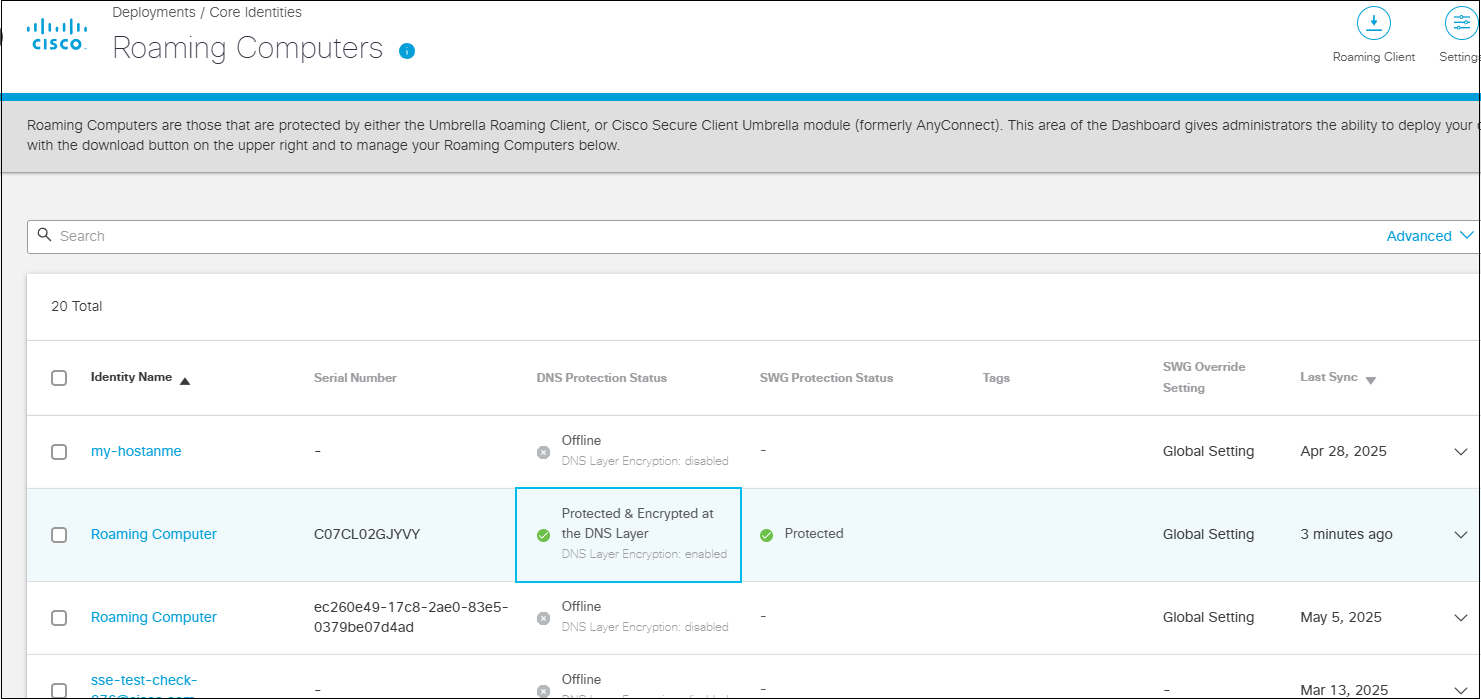Expand the row synced 3 minutes ago
The image size is (1481, 699).
(x=1461, y=535)
